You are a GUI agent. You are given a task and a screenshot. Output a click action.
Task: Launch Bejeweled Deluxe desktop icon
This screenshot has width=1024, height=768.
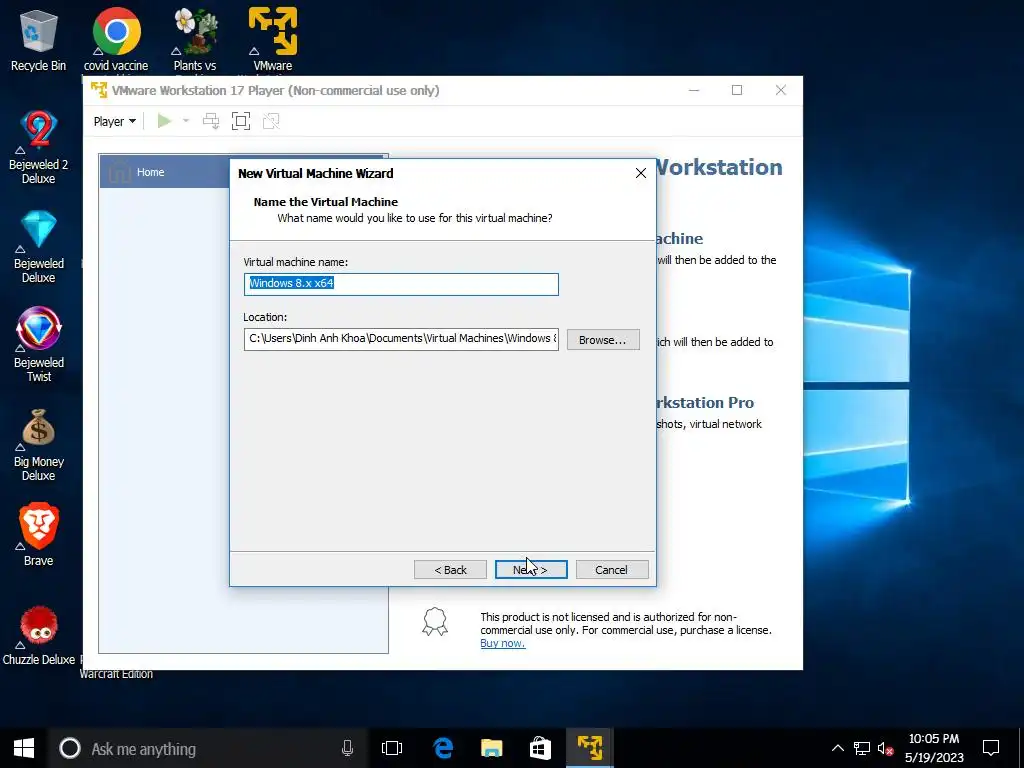(x=38, y=247)
